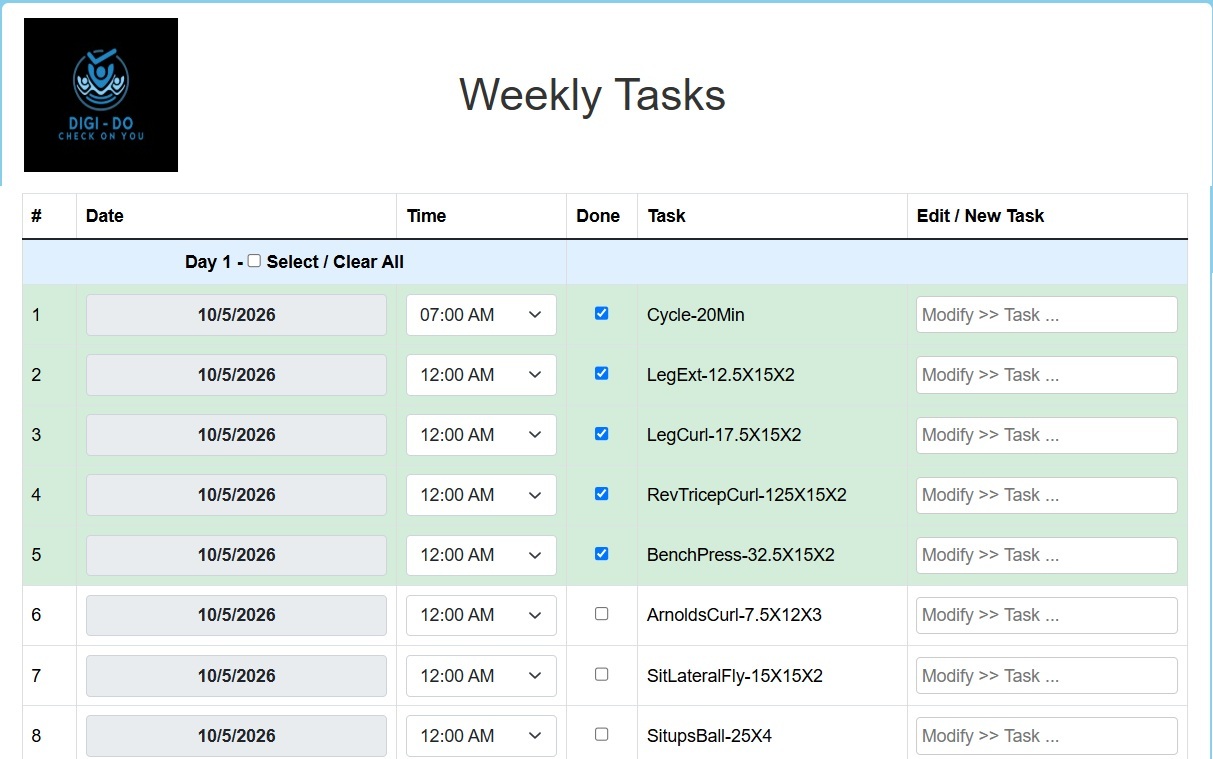1213x759 pixels.
Task: Click the Weekly Tasks heading
Action: [x=592, y=95]
